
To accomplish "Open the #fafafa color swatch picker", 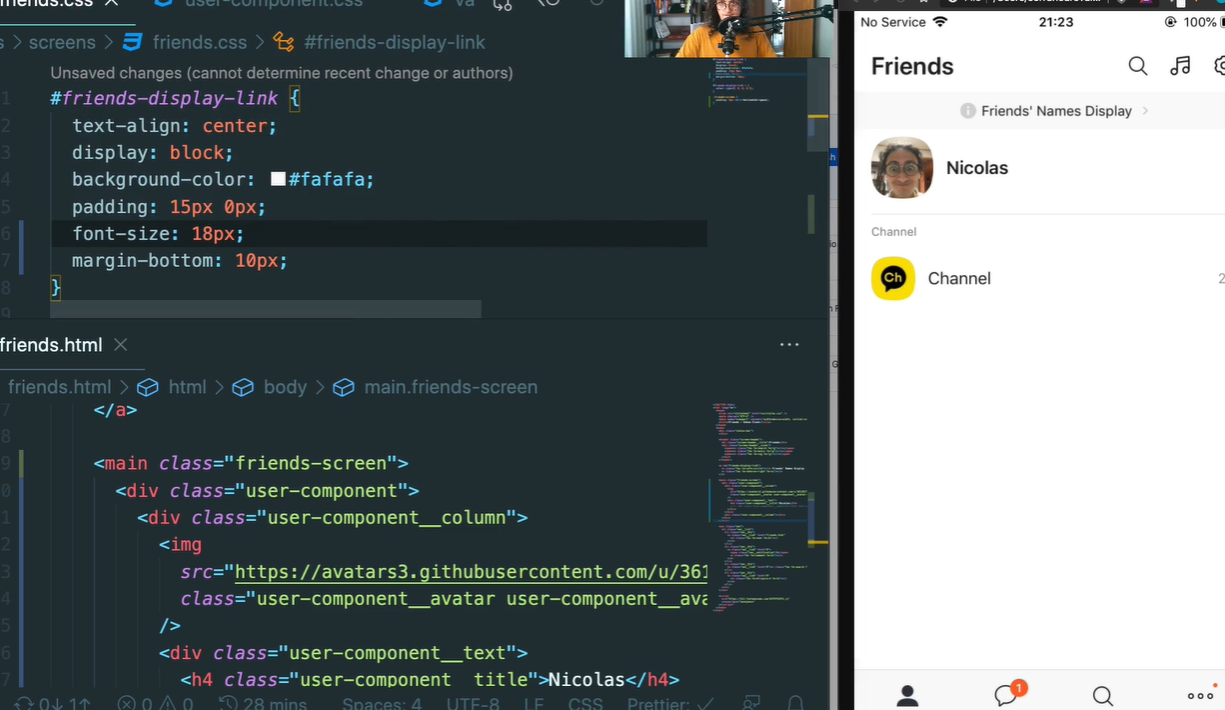I will [278, 180].
